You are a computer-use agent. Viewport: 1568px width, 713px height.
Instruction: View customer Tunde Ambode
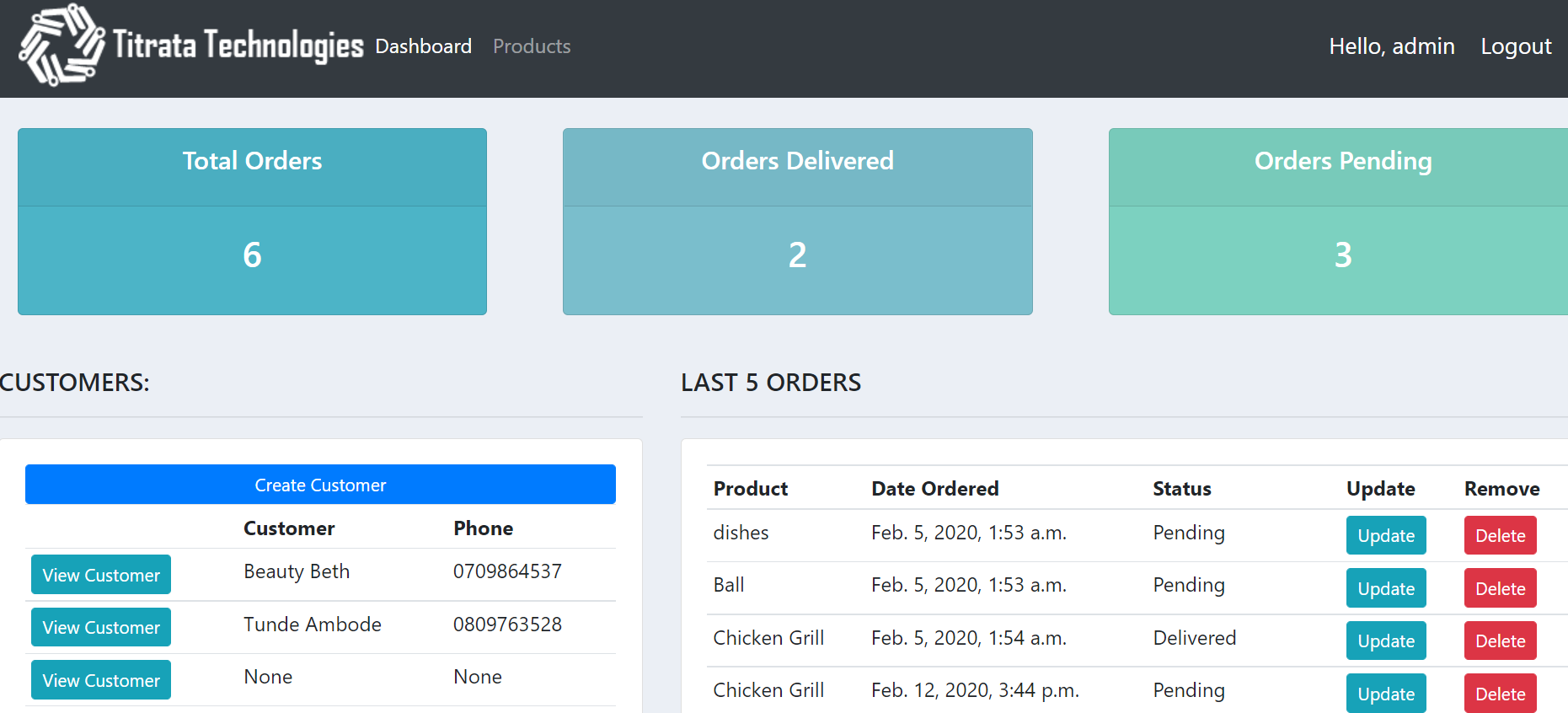click(101, 627)
